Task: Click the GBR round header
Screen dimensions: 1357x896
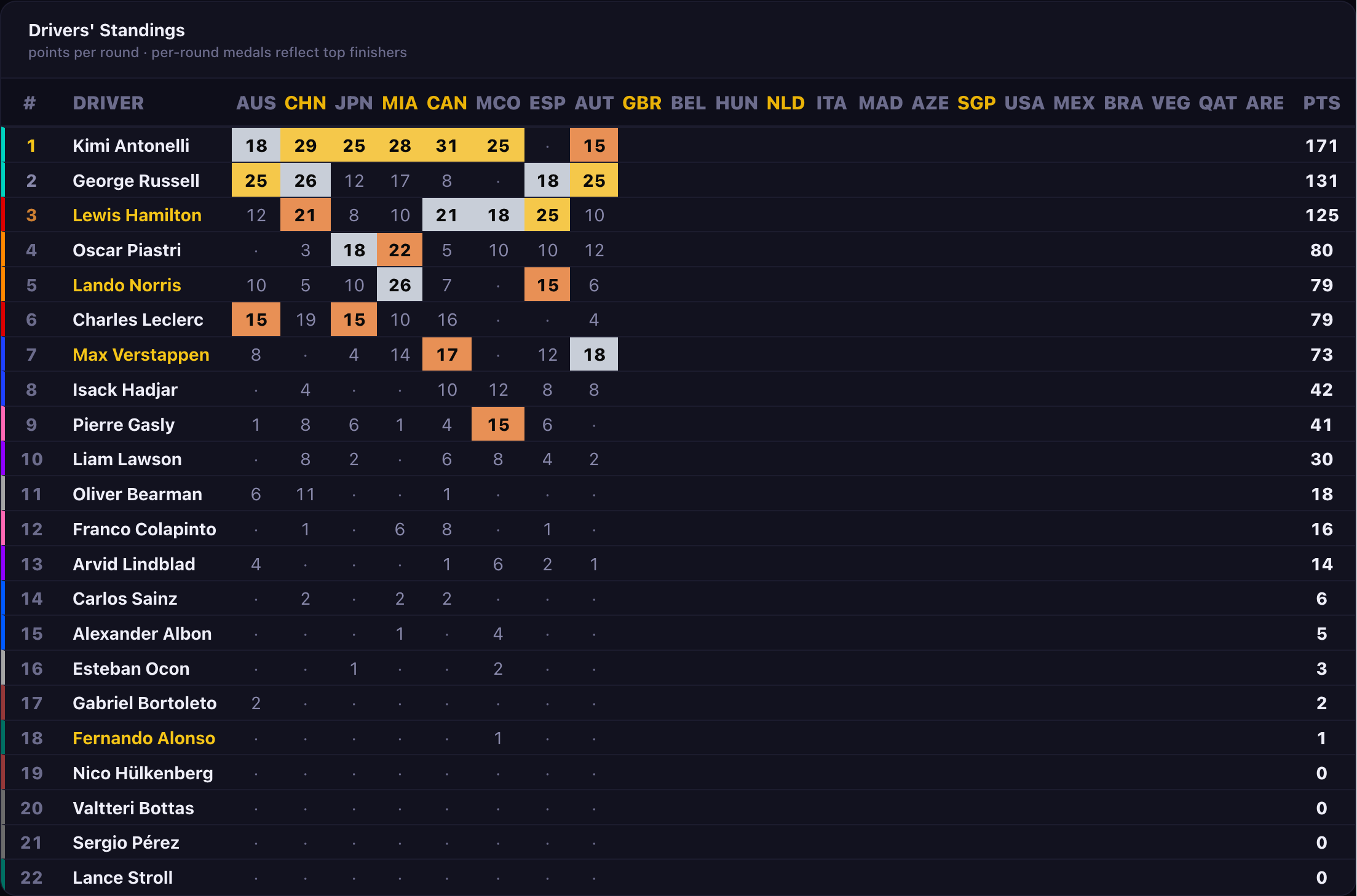Action: pos(642,103)
